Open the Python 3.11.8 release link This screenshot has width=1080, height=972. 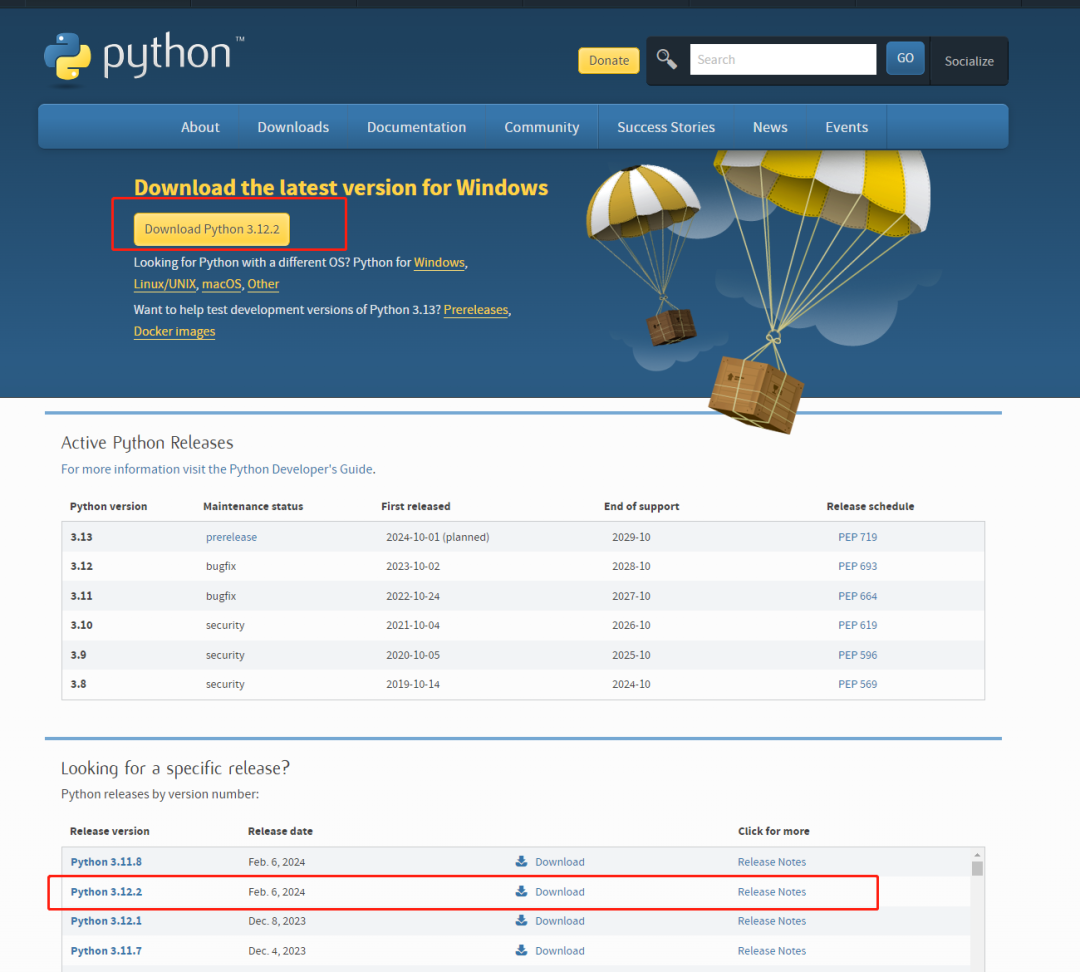pos(106,862)
